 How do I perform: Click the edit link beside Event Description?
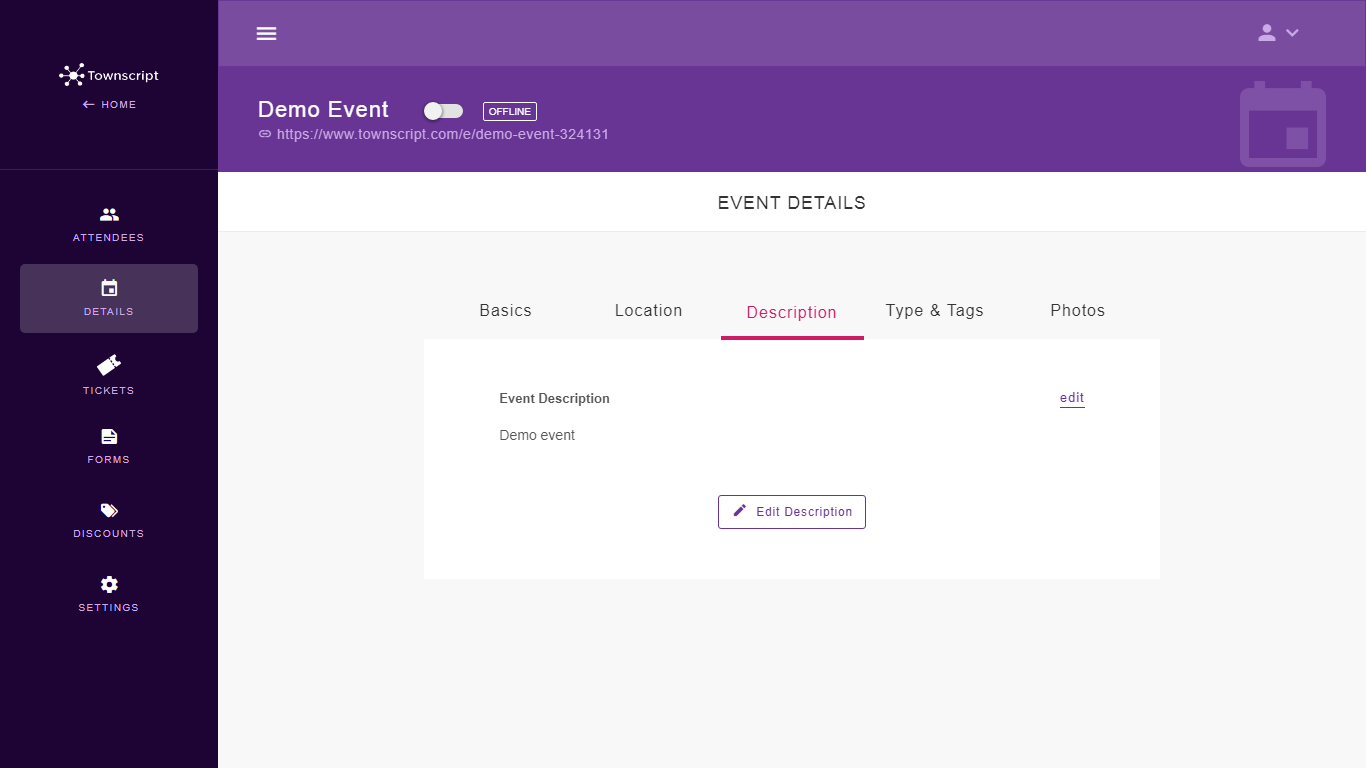(1072, 398)
